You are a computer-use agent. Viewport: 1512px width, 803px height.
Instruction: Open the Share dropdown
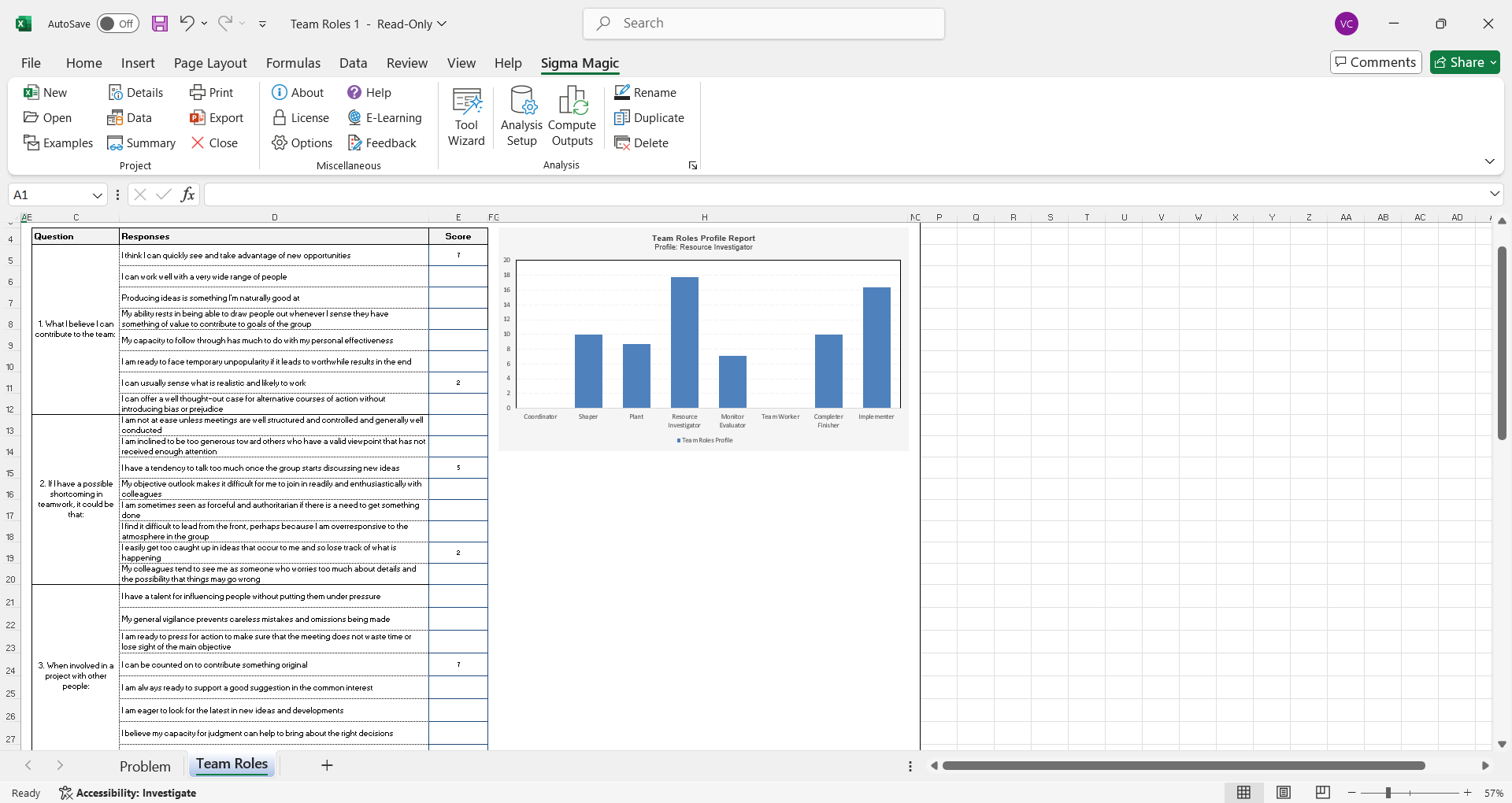click(1465, 62)
